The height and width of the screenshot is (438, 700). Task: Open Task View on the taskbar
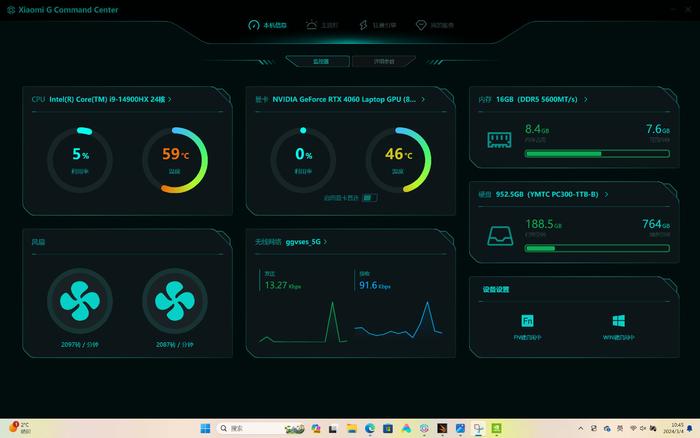click(333, 429)
